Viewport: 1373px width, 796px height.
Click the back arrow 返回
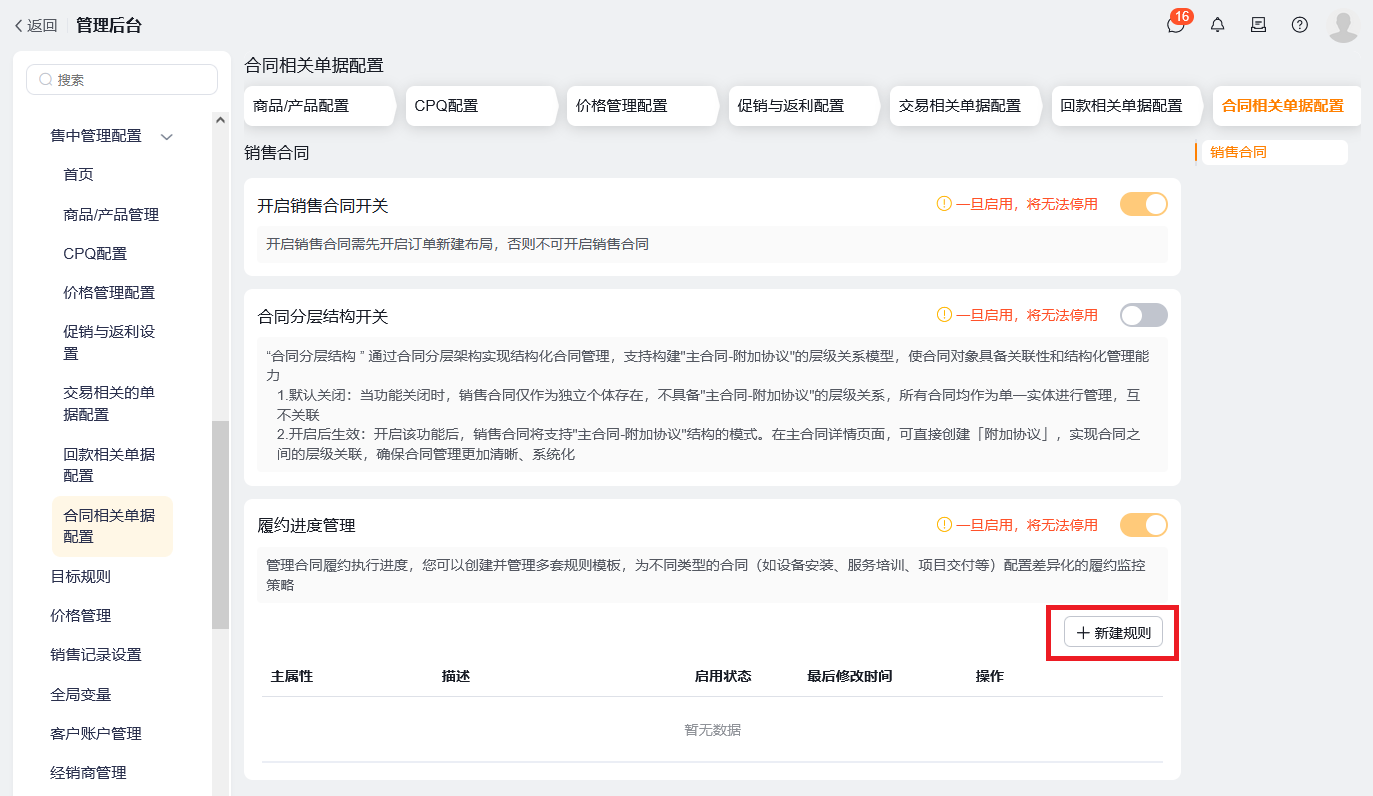35,26
